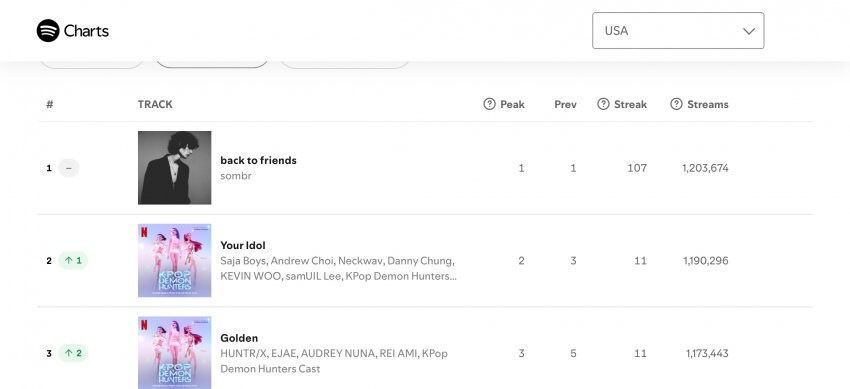850x389 pixels.
Task: Open the back to friends album cover
Action: click(175, 168)
